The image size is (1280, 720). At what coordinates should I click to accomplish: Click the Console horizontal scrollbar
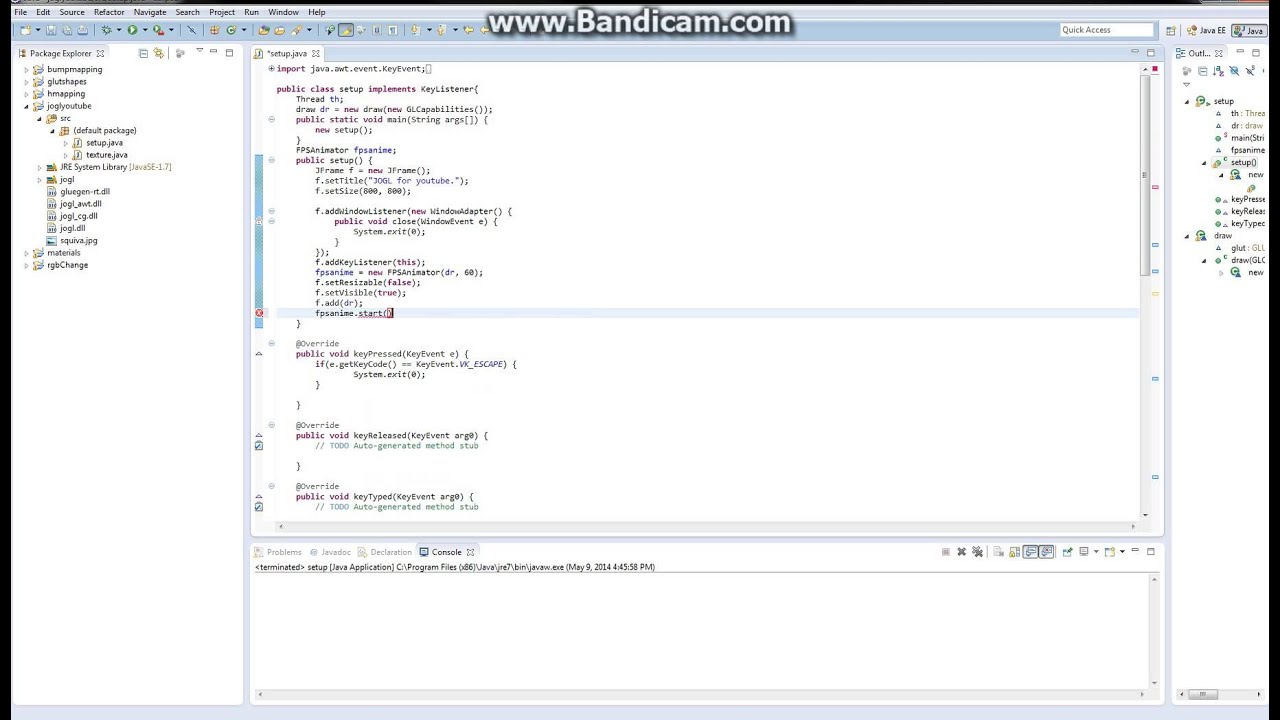pyautogui.click(x=700, y=694)
